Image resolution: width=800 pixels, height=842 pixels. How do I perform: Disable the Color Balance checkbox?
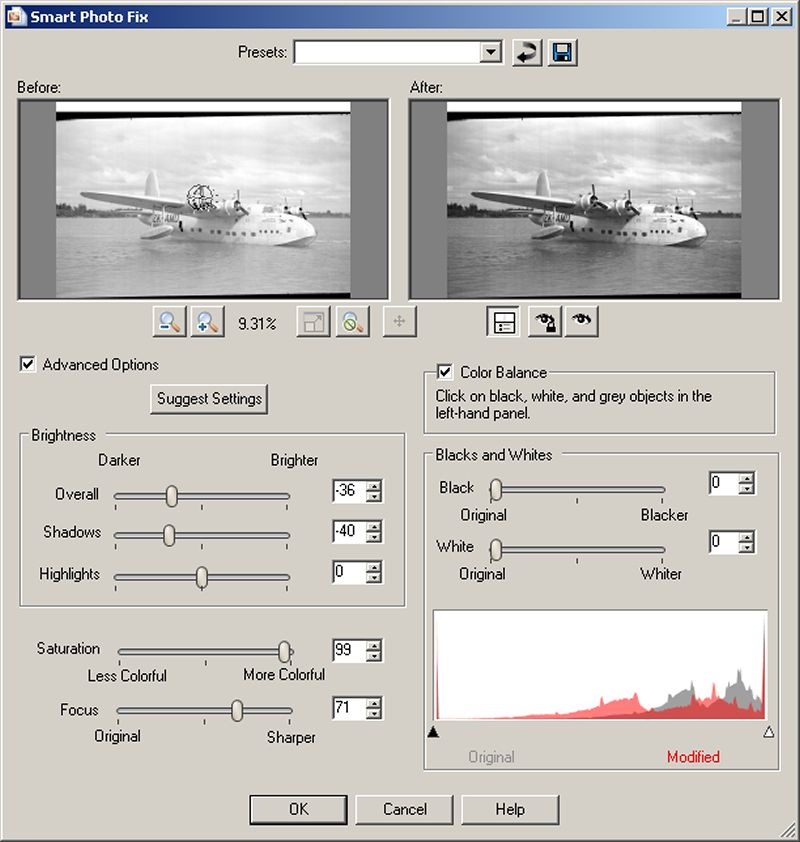click(445, 372)
